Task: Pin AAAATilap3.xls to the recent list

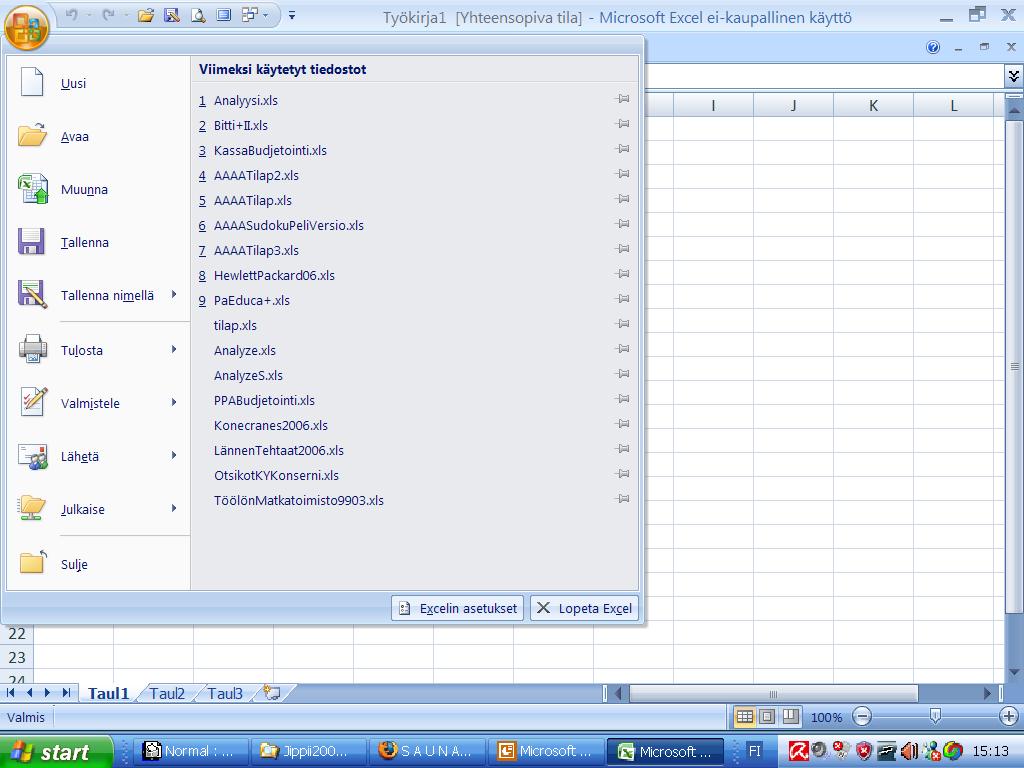Action: (622, 249)
